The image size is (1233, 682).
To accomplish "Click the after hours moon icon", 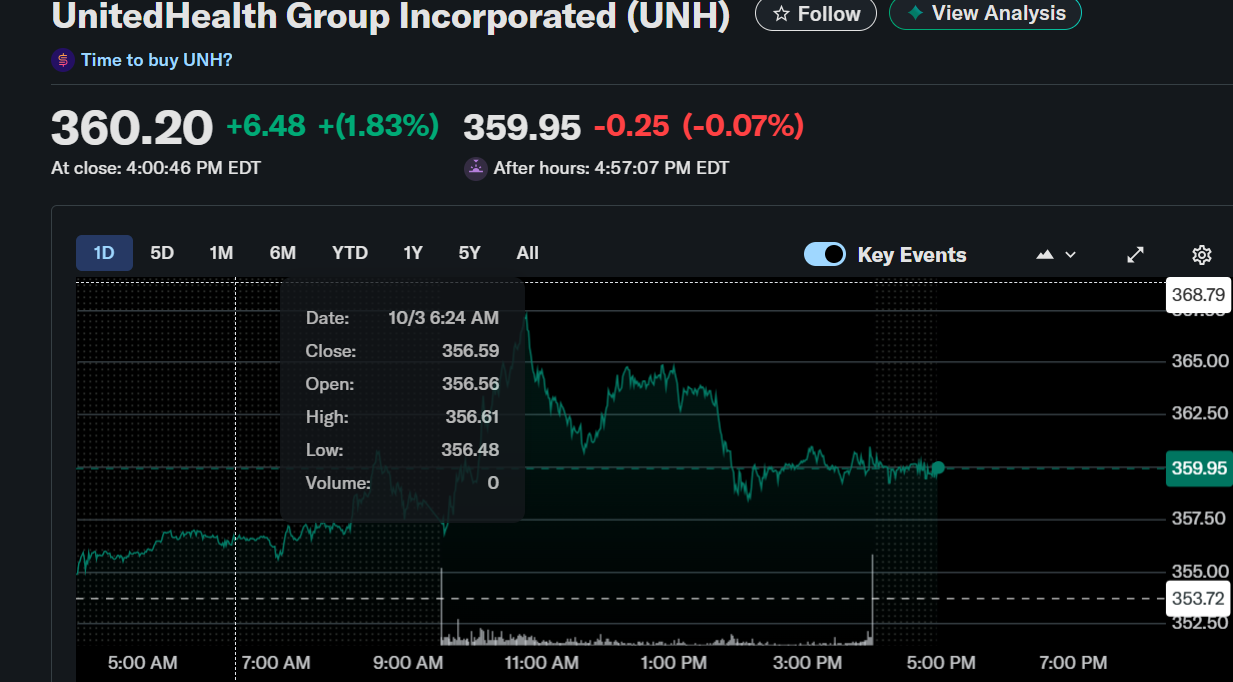I will [x=476, y=168].
